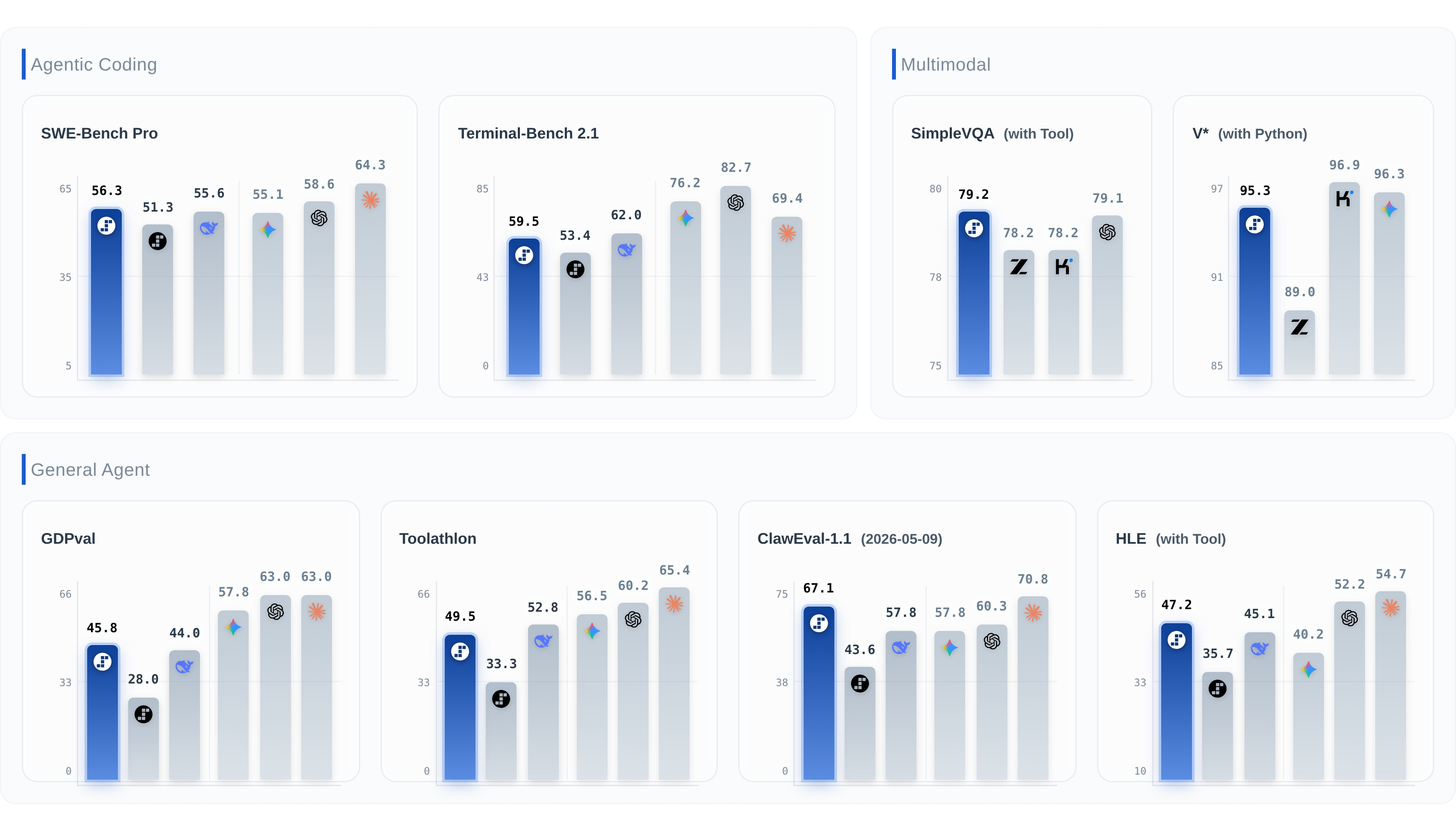Viewport: 1456px width, 831px height.
Task: Click the Claude starburst icon in HLE chart
Action: (1390, 608)
